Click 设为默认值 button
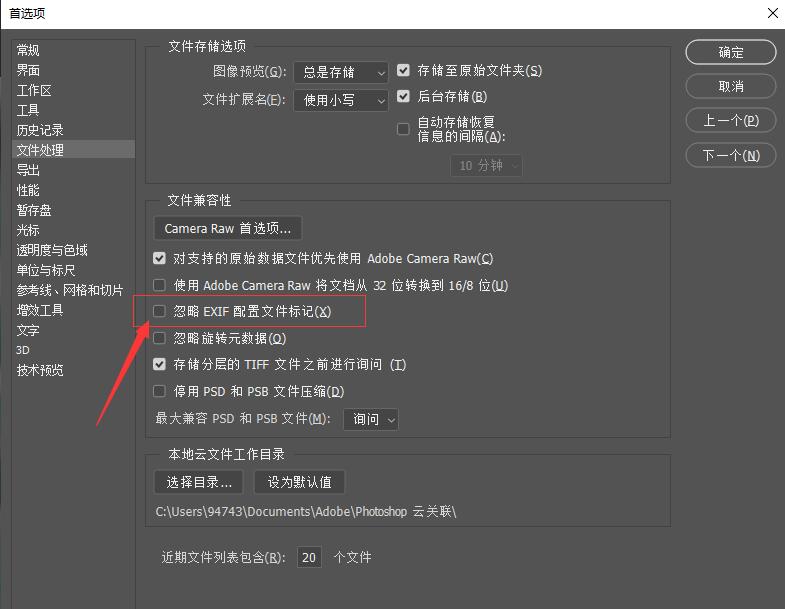 coord(299,482)
